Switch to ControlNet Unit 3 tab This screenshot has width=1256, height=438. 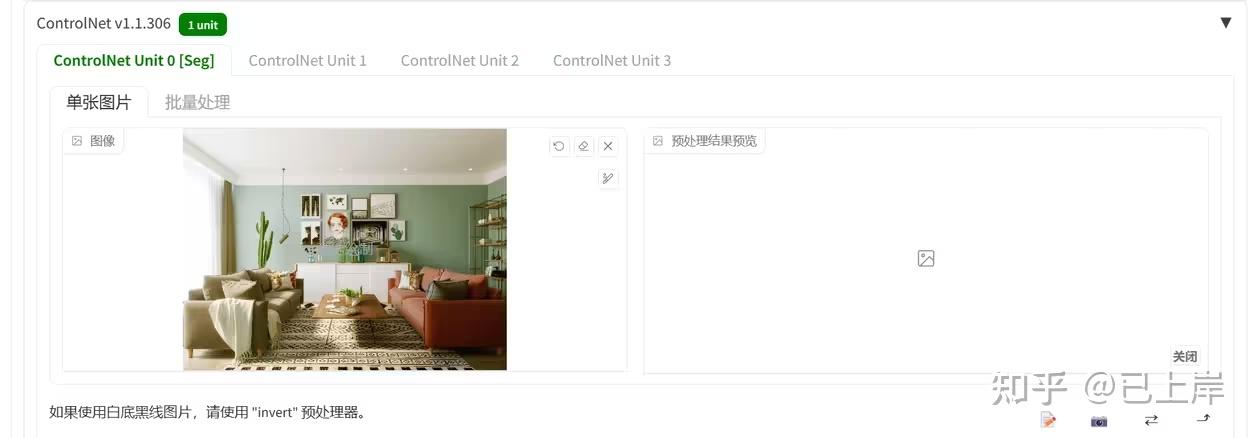coord(612,60)
